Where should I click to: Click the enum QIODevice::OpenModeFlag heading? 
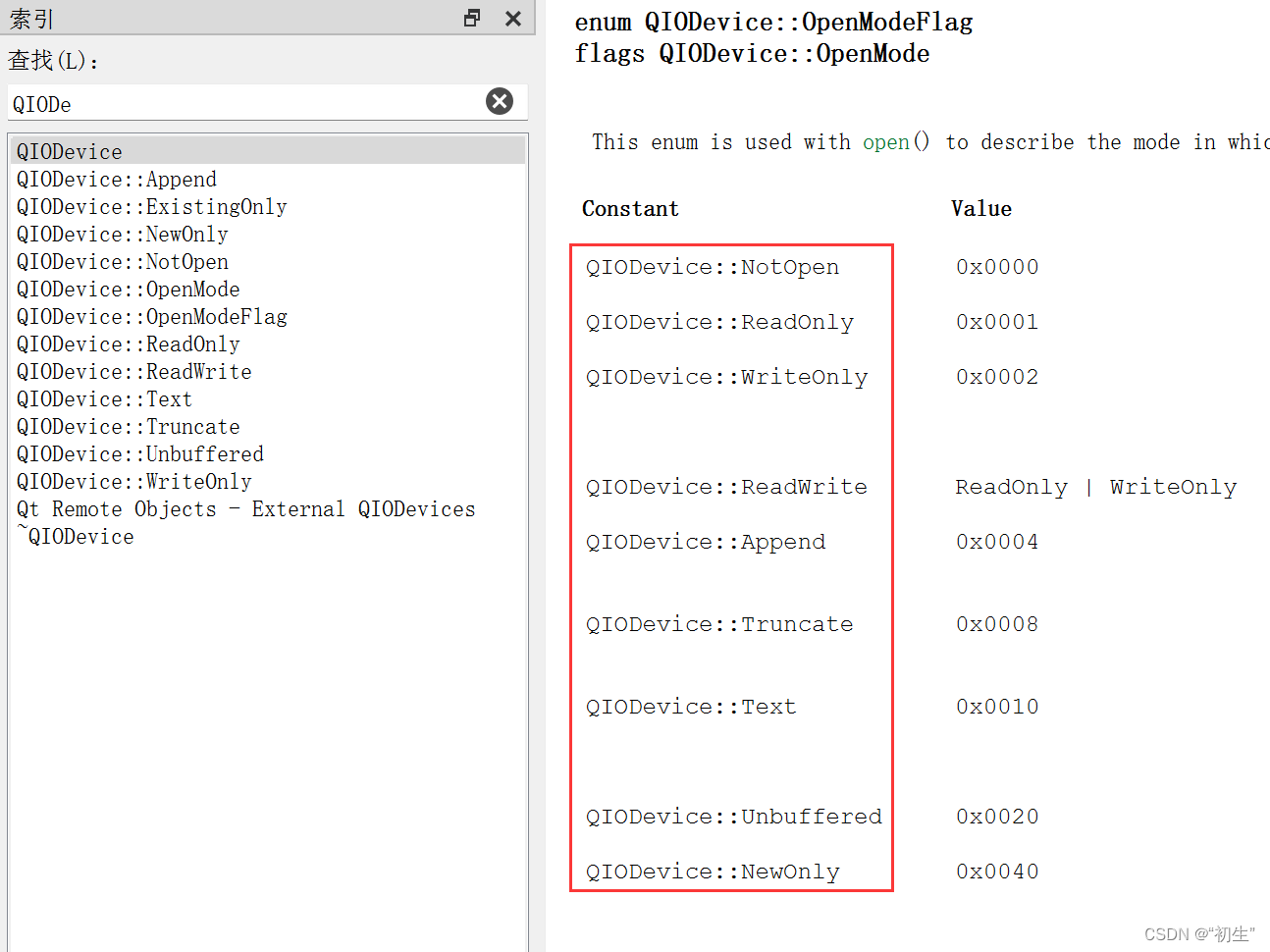773,23
